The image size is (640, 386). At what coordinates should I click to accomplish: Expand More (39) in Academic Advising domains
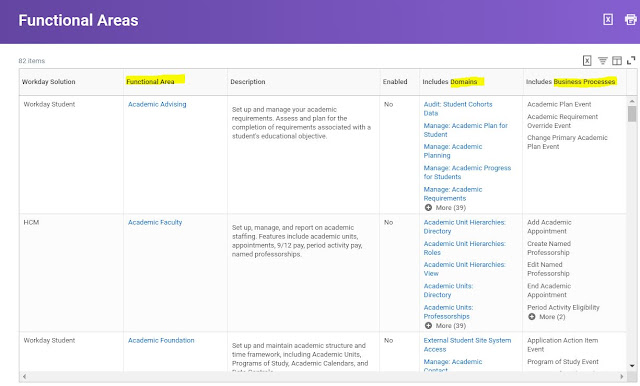[x=445, y=208]
